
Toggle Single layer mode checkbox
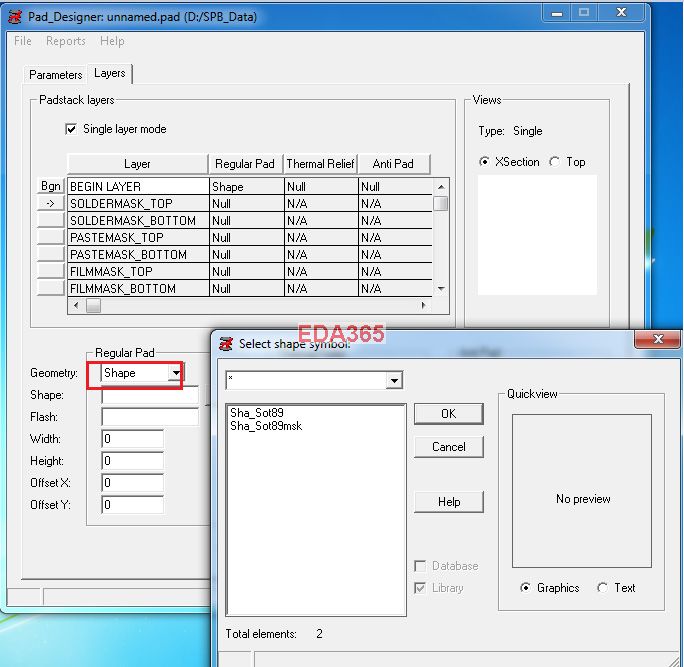(71, 129)
